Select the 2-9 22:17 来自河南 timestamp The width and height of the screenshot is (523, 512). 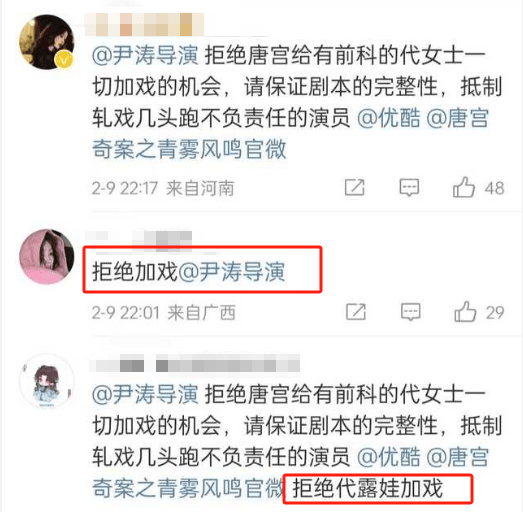(x=163, y=188)
